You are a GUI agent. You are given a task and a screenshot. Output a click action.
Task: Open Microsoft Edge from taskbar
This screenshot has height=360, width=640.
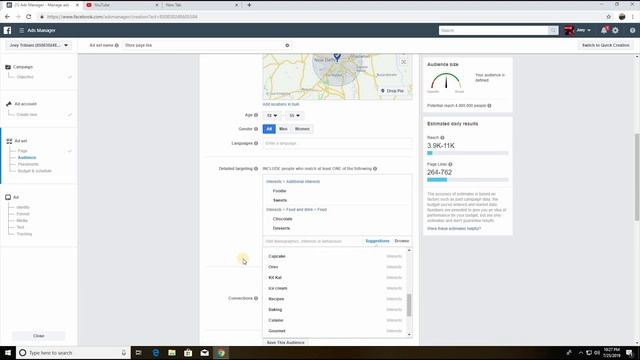(x=156, y=353)
